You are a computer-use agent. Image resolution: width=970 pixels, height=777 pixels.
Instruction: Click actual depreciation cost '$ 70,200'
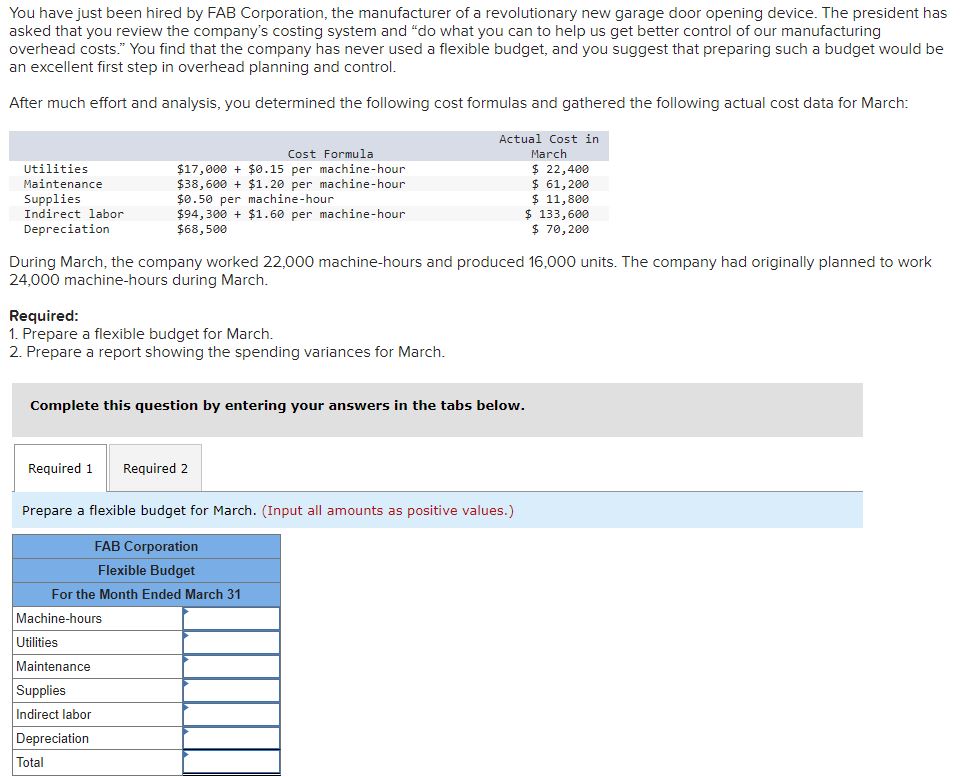[x=560, y=229]
